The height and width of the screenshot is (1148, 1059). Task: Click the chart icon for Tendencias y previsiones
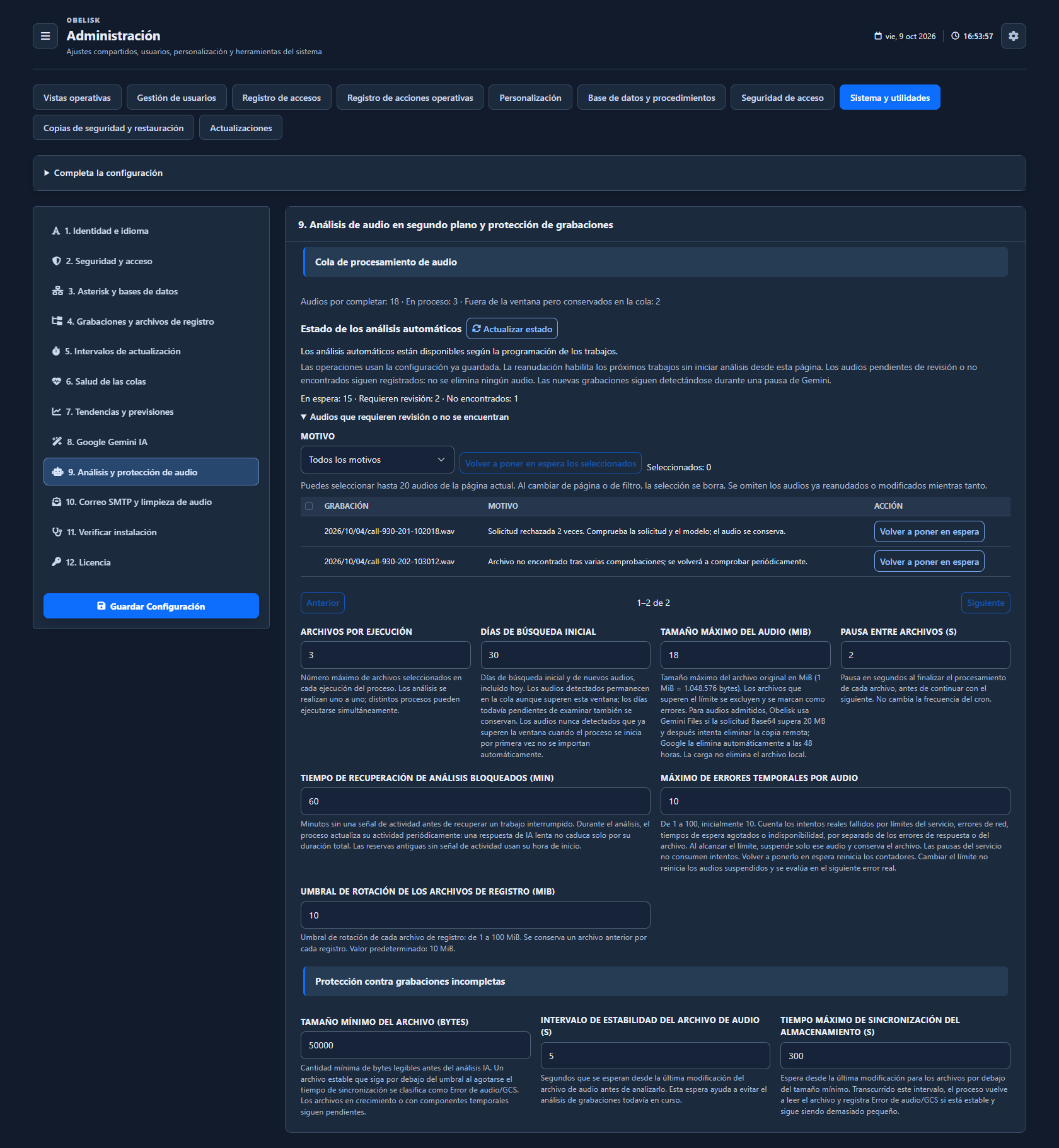57,412
